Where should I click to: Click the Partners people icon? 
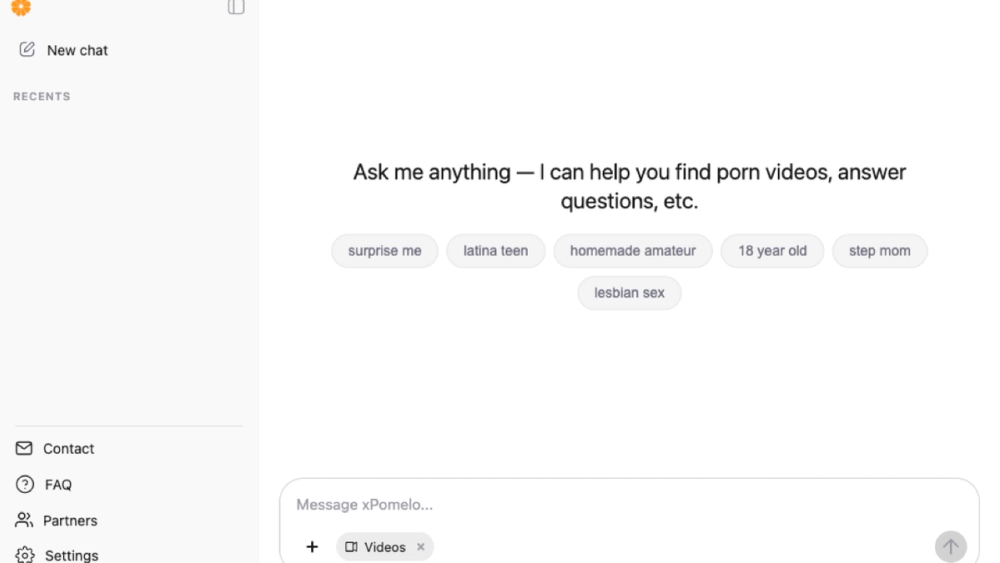(24, 520)
